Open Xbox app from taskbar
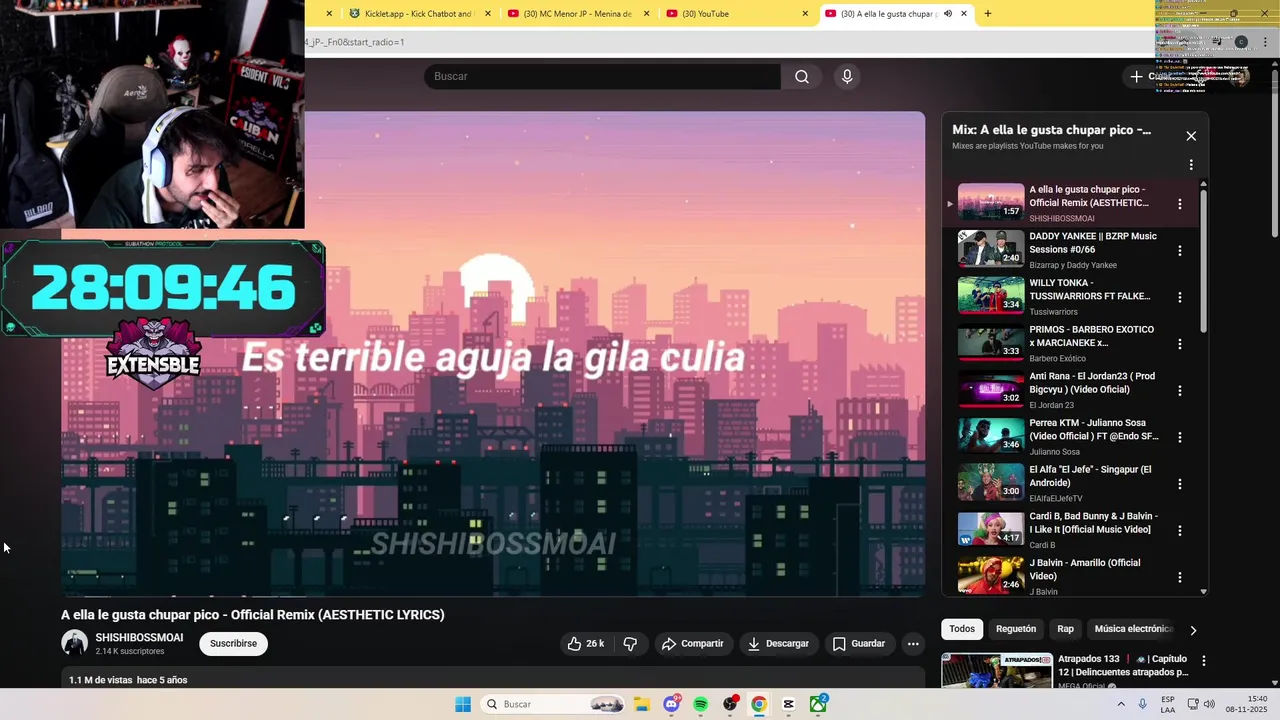The image size is (1280, 720). tap(818, 704)
